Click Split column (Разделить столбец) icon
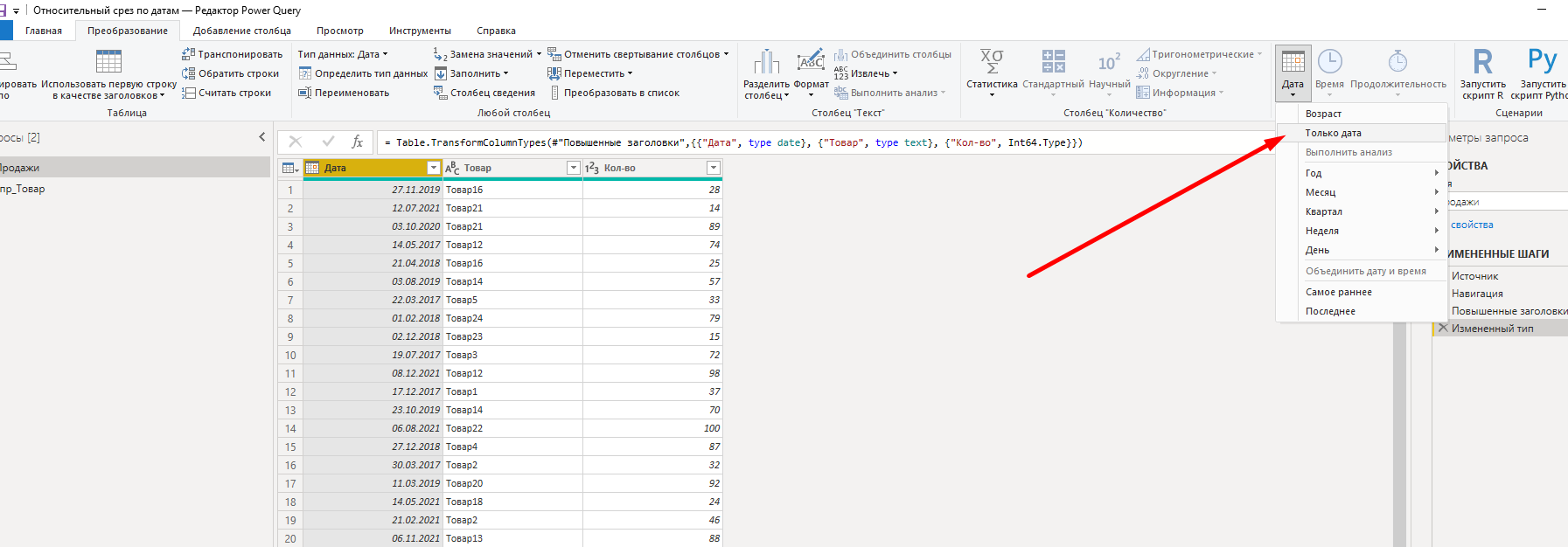The image size is (1568, 547). pyautogui.click(x=766, y=61)
